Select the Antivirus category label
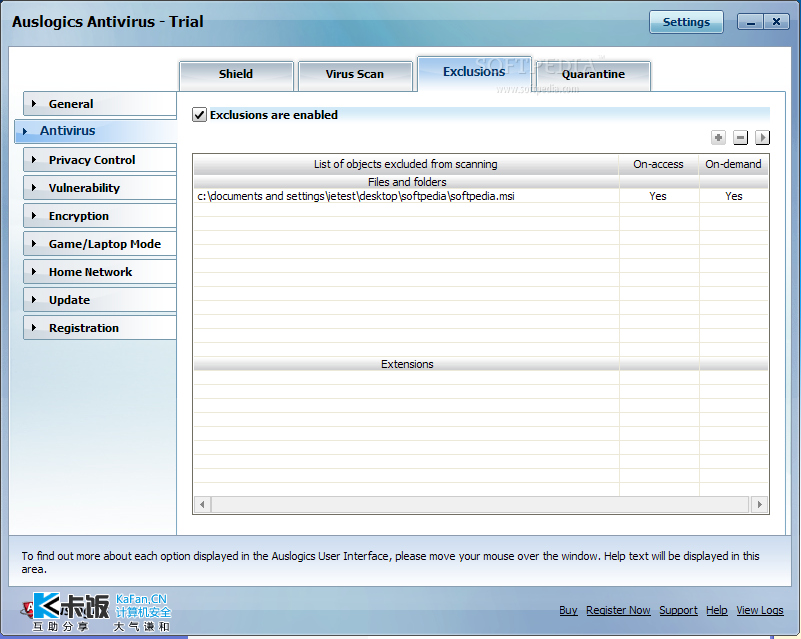This screenshot has height=639, width=801. tap(67, 131)
